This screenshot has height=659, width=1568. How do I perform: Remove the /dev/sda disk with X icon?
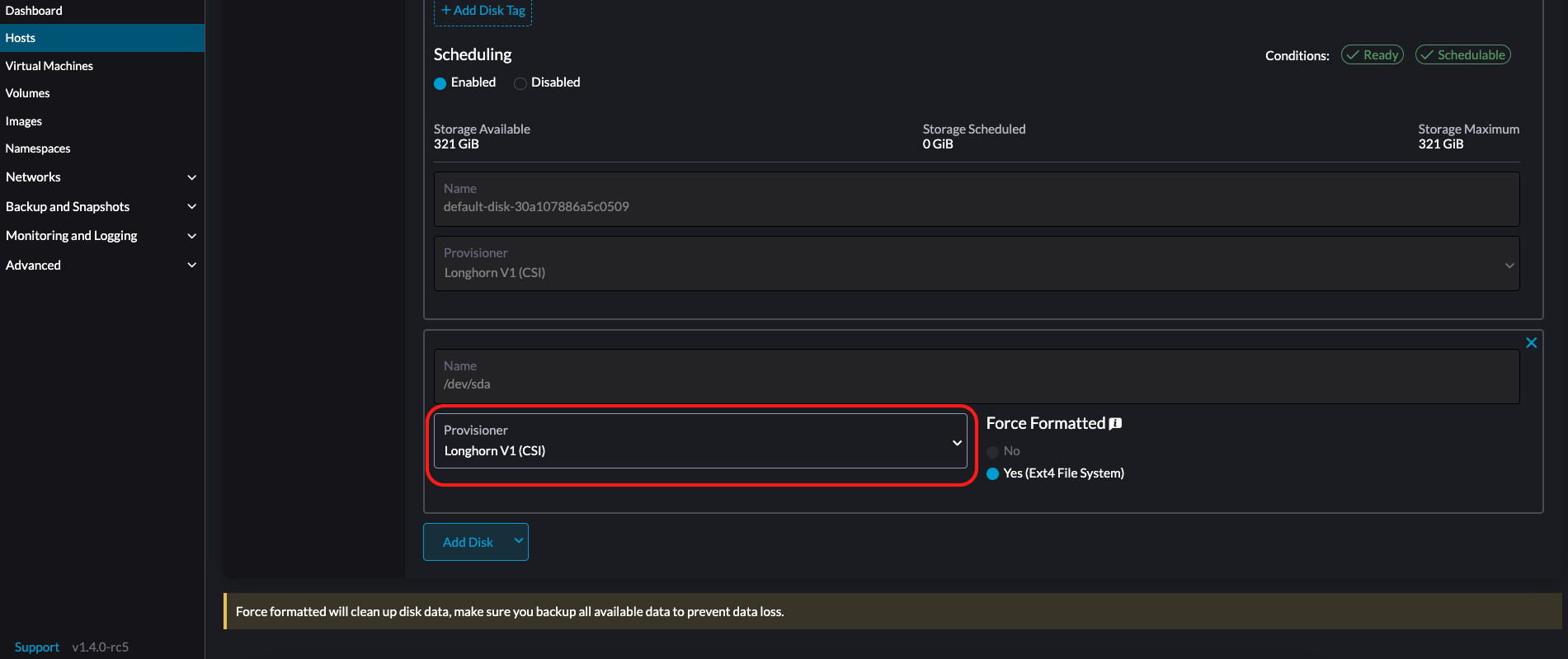[x=1531, y=343]
